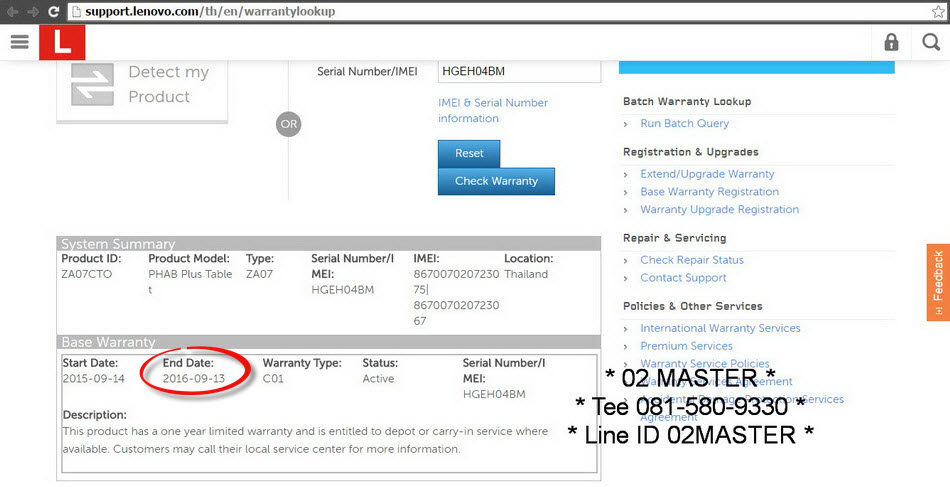Open IMEI & Serial Number information link
This screenshot has width=950, height=487.
point(493,110)
